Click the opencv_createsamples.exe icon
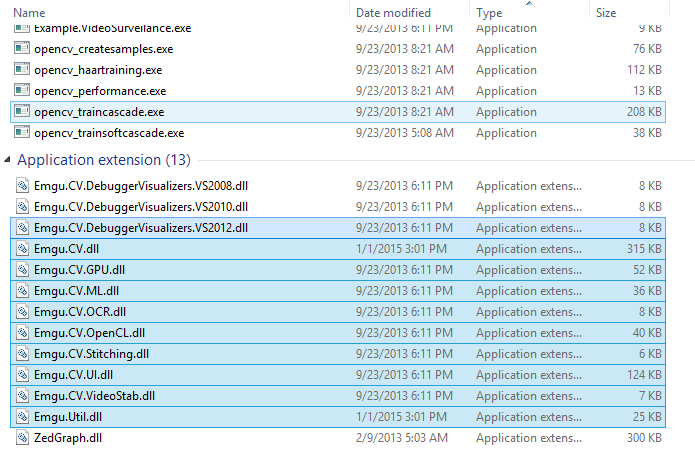Image resolution: width=695 pixels, height=453 pixels. click(23, 49)
